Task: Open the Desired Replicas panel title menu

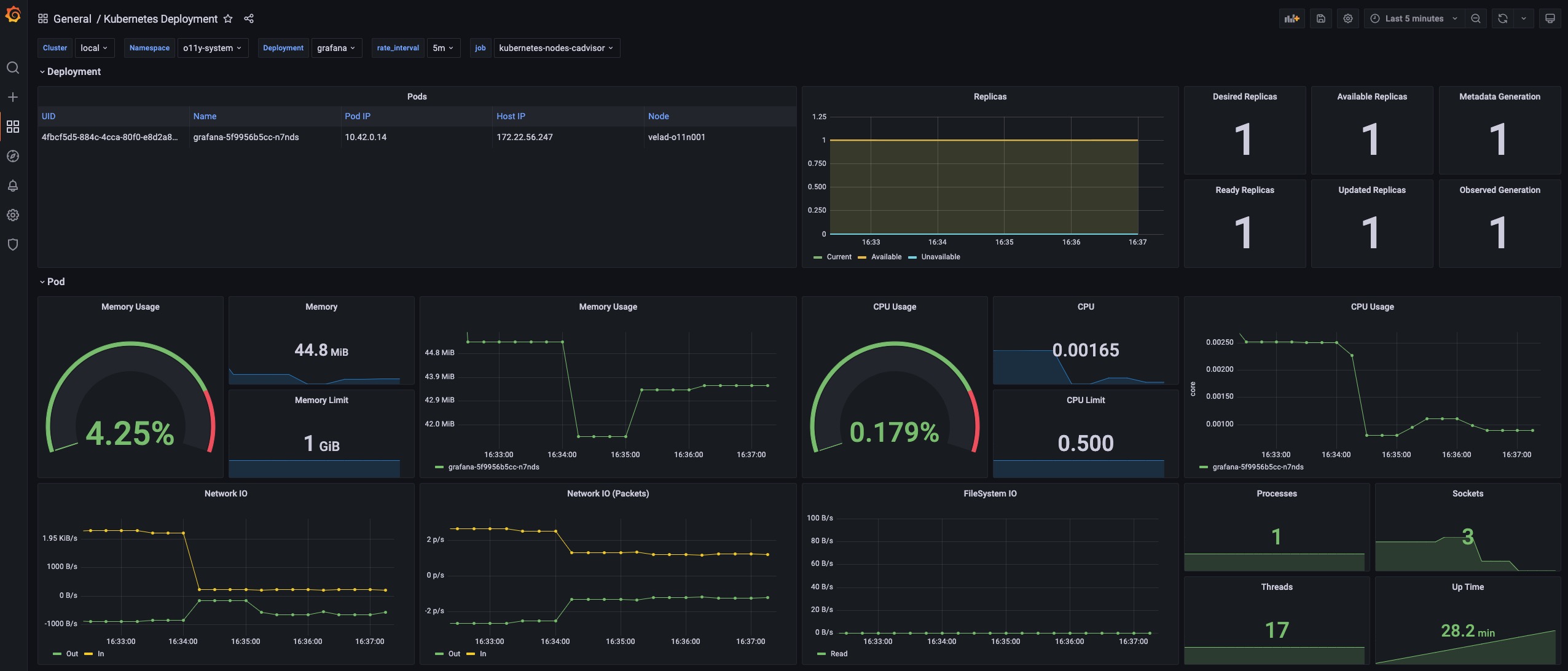Action: (x=1245, y=96)
